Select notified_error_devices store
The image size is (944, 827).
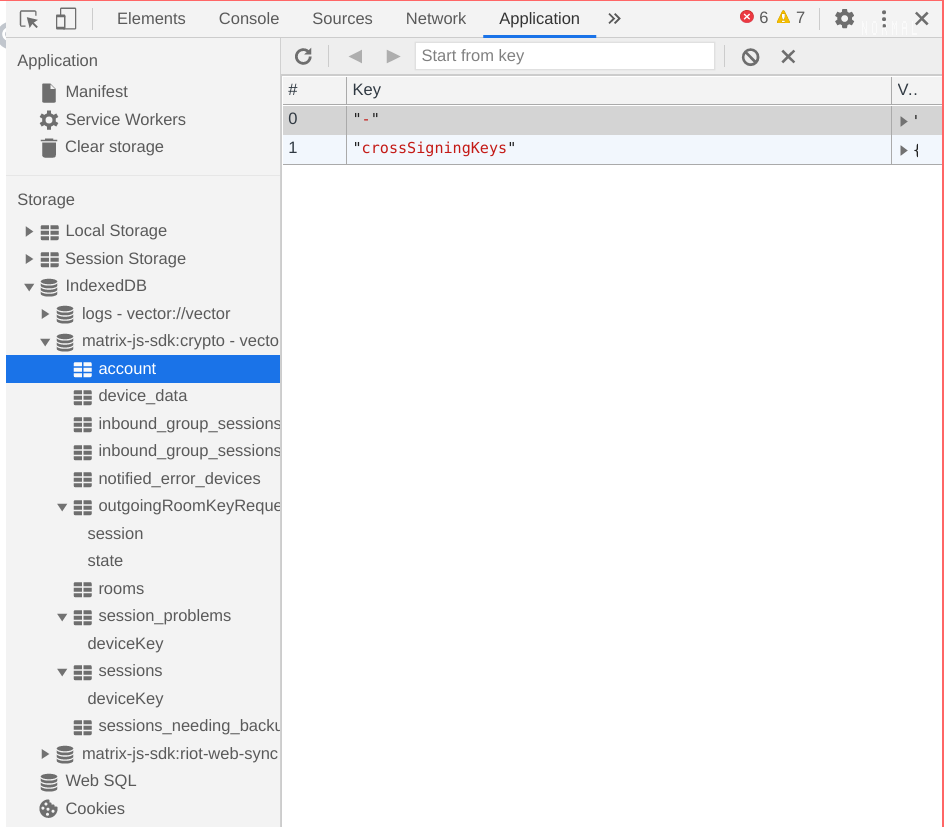(x=179, y=479)
